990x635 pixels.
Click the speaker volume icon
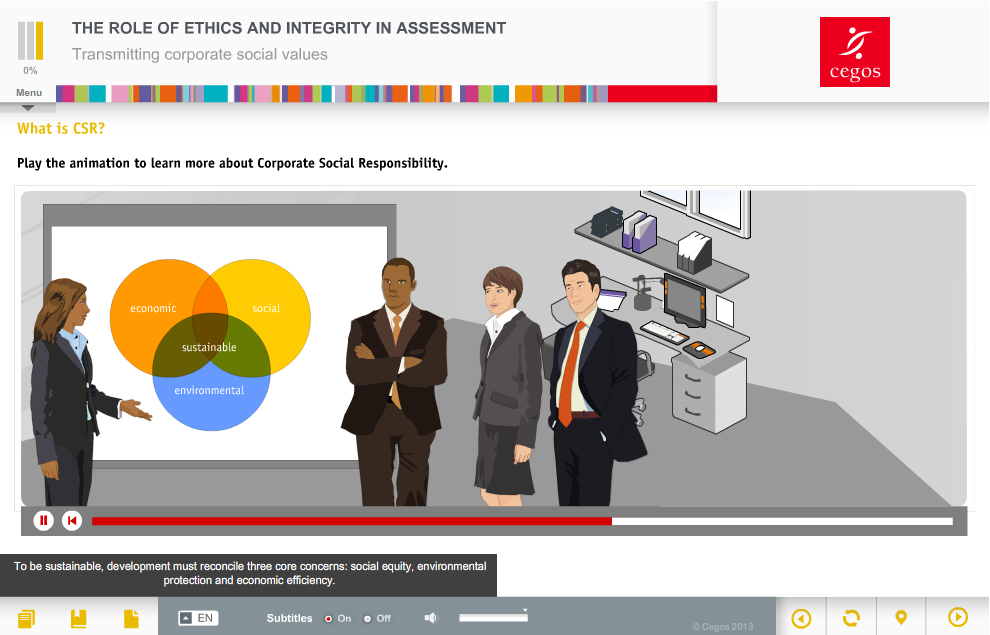coord(431,618)
